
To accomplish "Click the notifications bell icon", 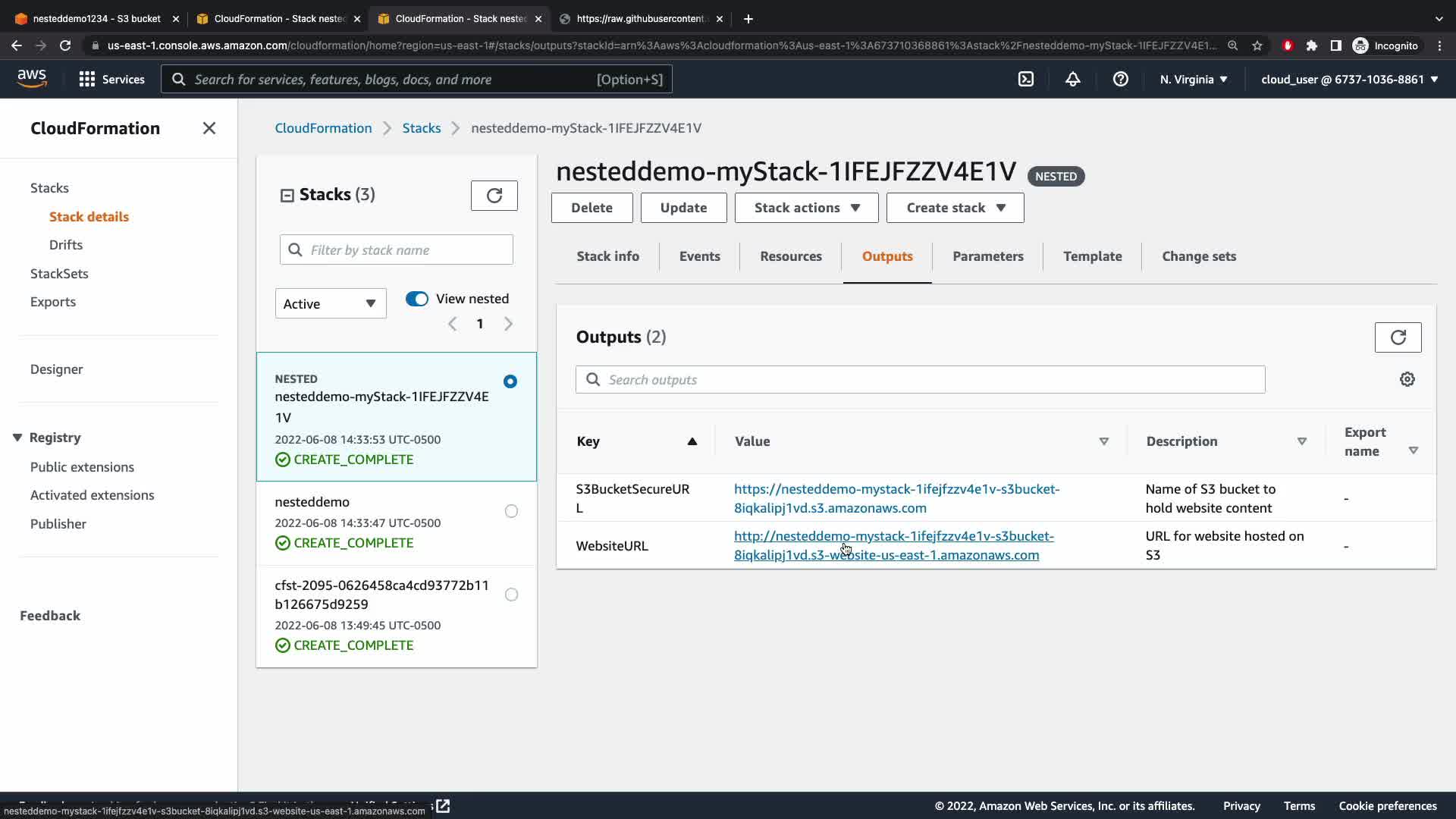I will (1072, 79).
